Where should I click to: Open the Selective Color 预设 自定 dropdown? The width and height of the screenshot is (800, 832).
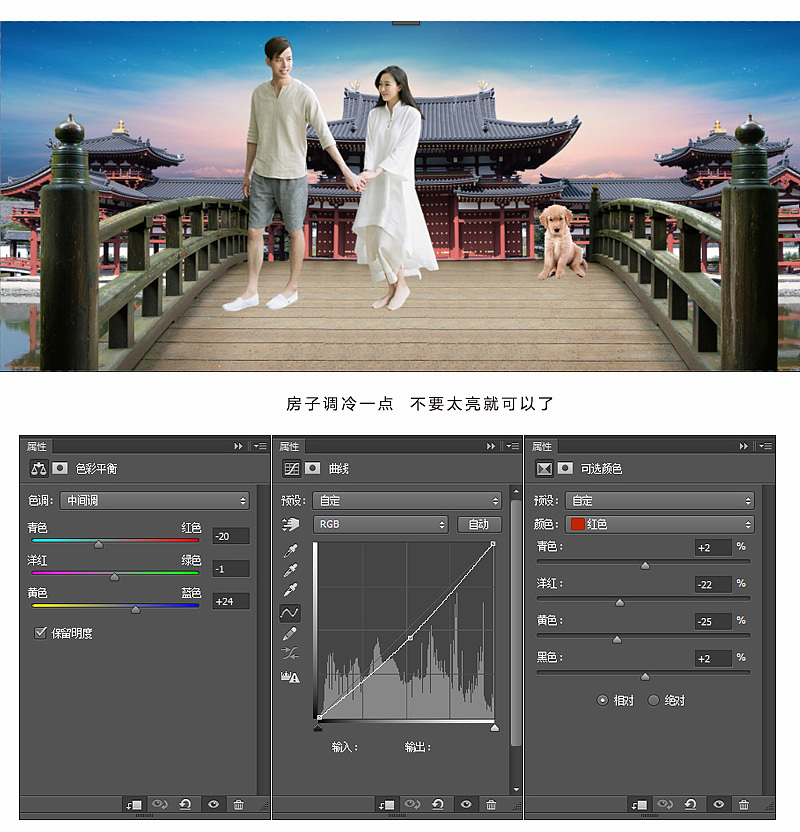tap(659, 501)
